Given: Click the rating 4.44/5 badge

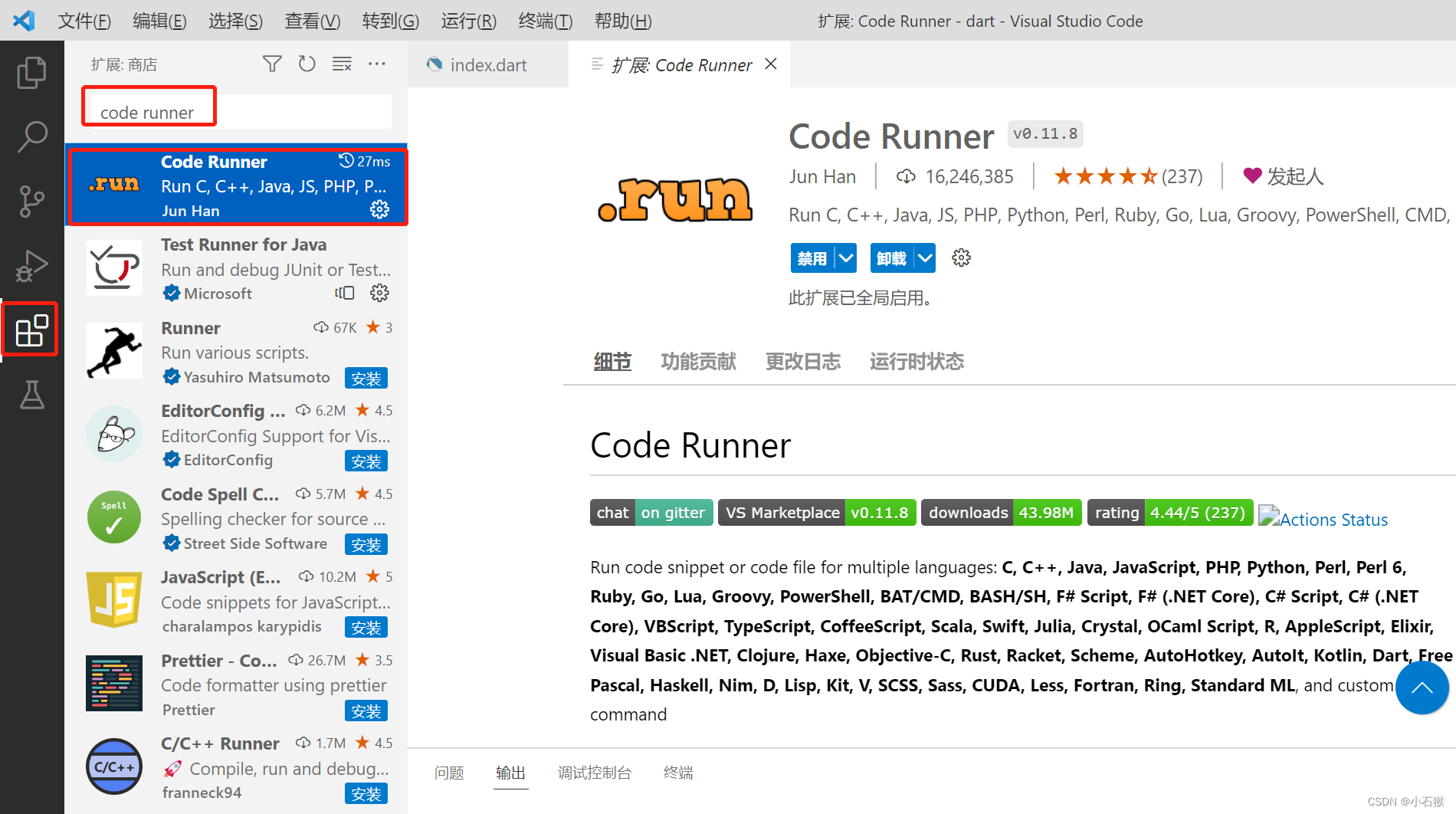Looking at the screenshot, I should [1170, 513].
